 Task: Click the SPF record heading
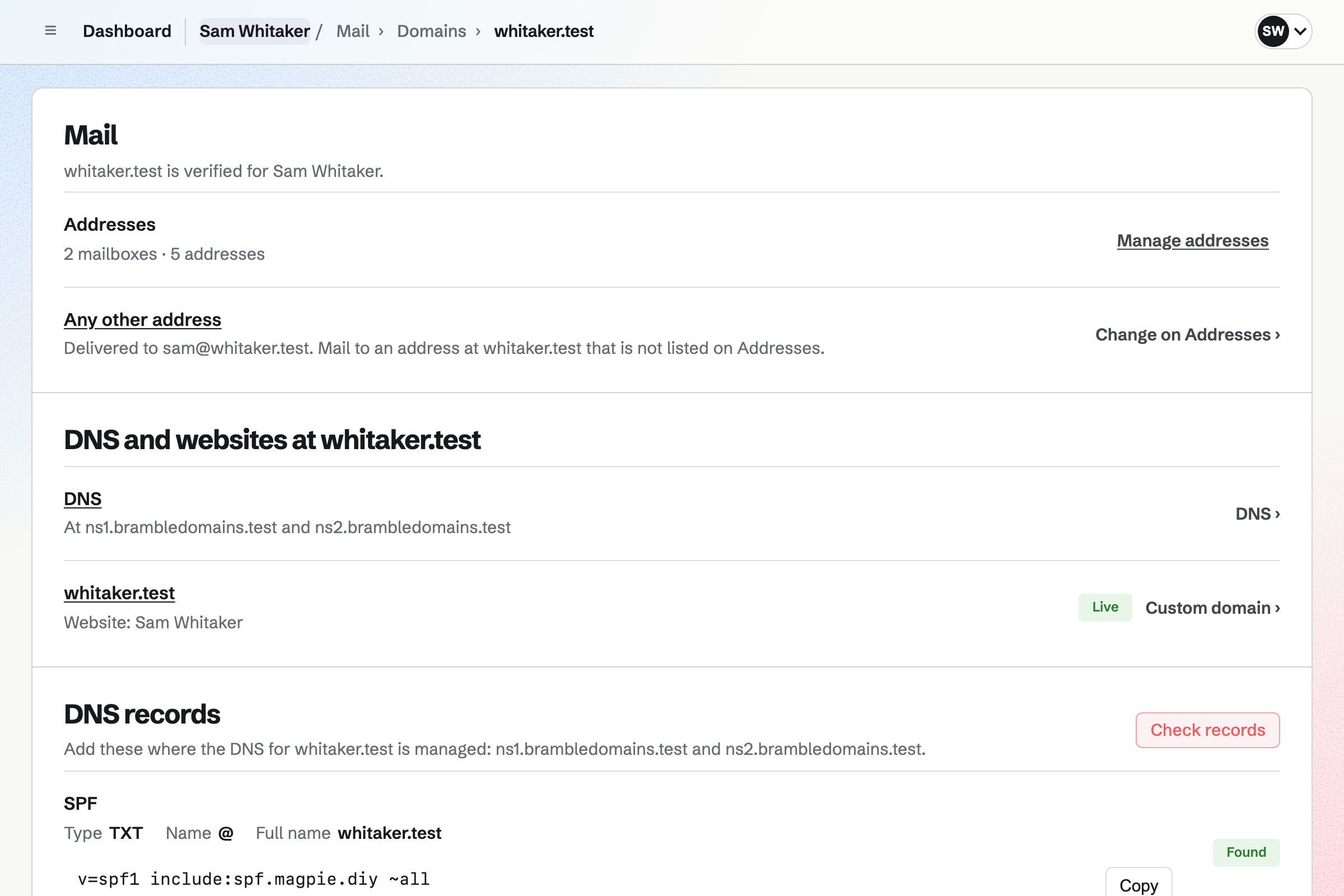pos(81,804)
